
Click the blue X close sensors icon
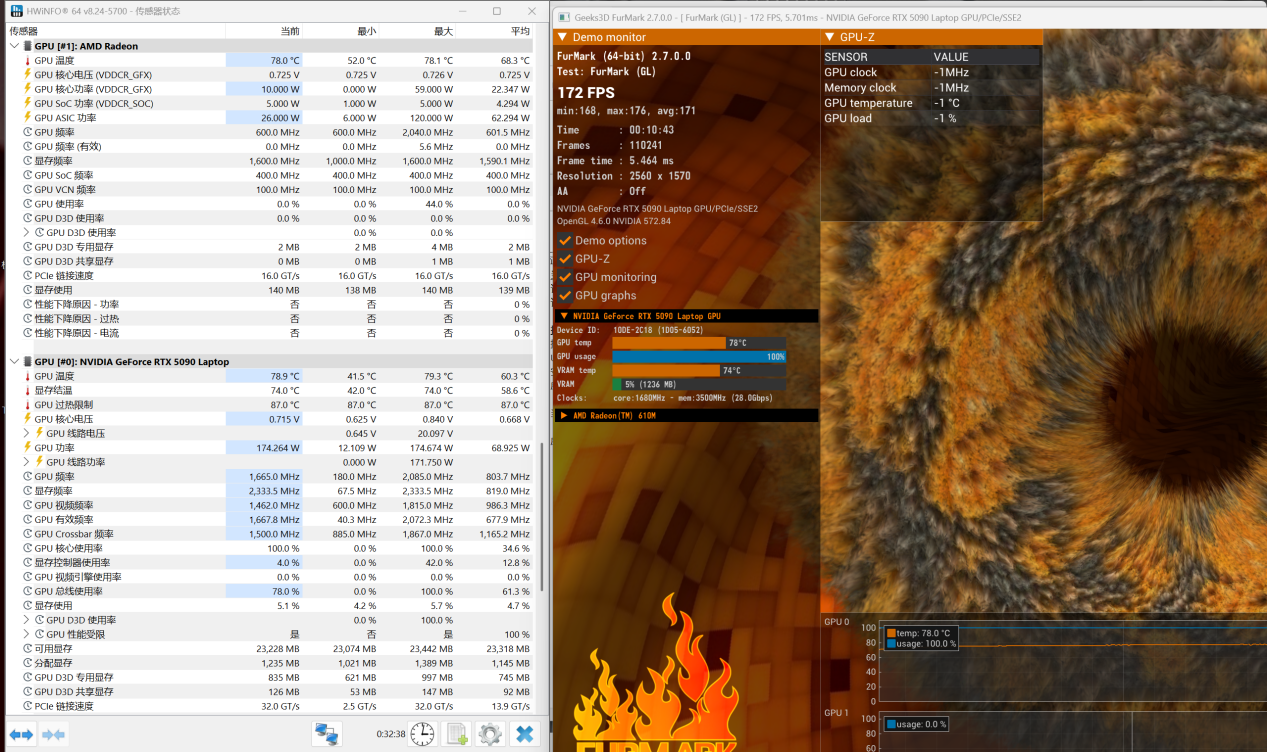[x=523, y=733]
